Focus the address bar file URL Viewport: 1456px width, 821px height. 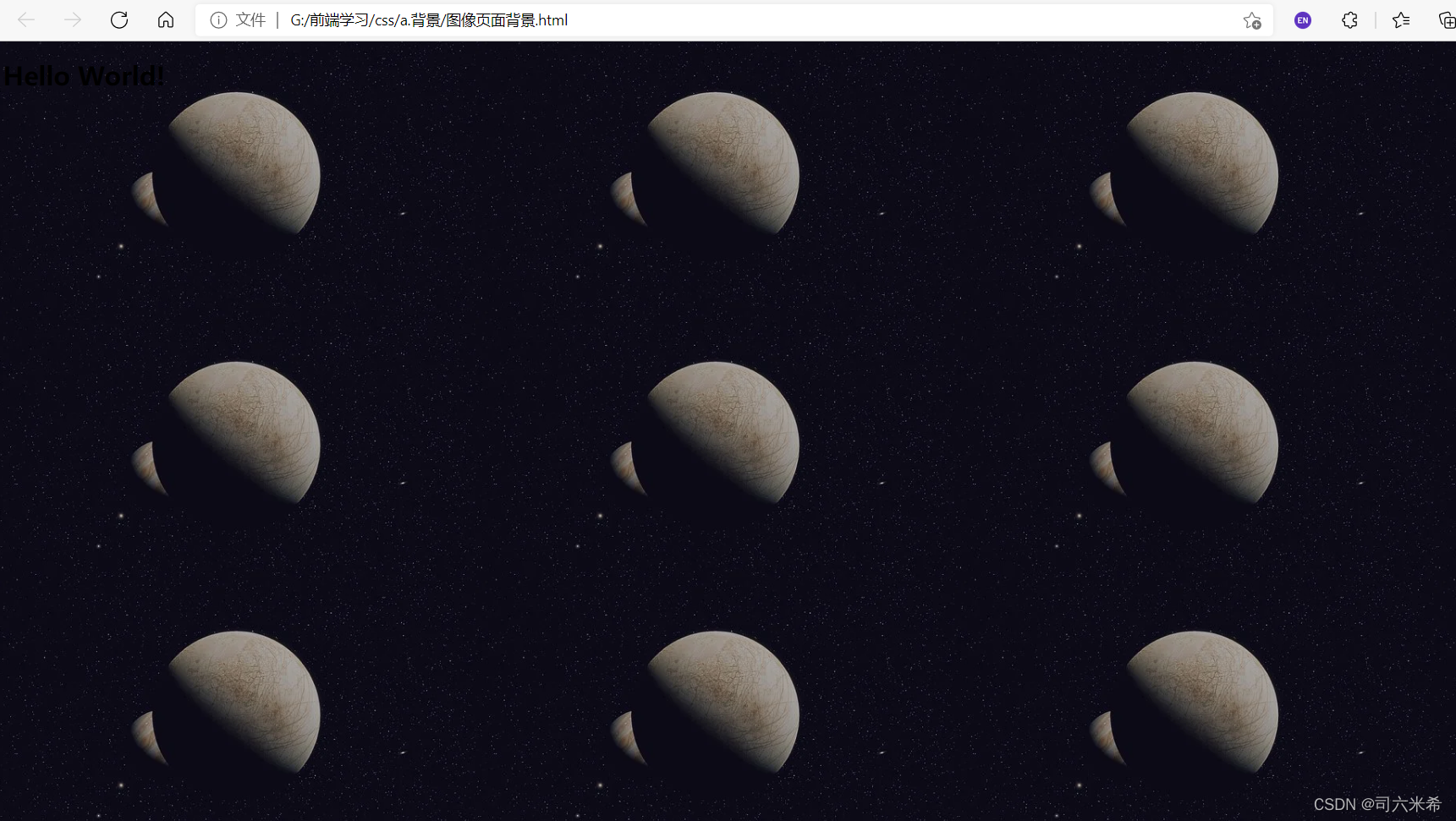429,20
